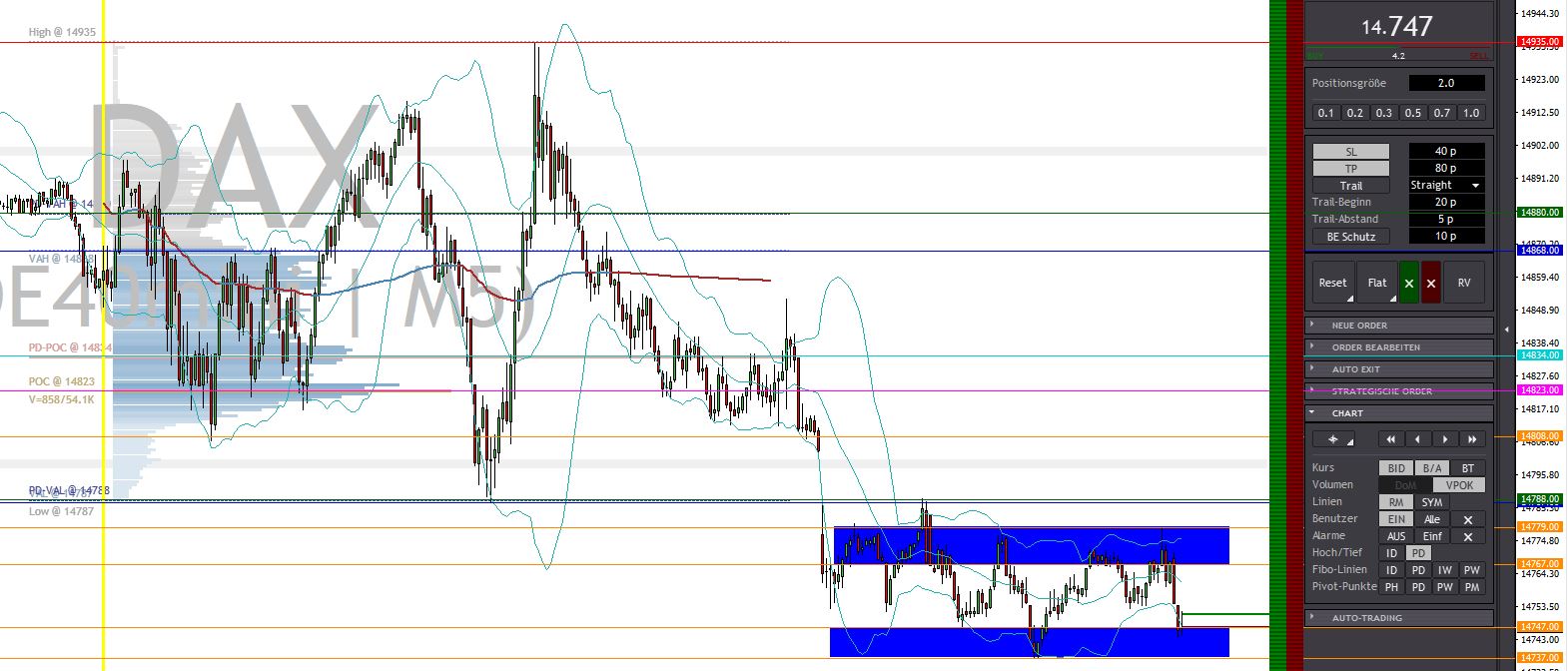
Task: Jump chart to end with double-right arrows
Action: pos(1472,439)
